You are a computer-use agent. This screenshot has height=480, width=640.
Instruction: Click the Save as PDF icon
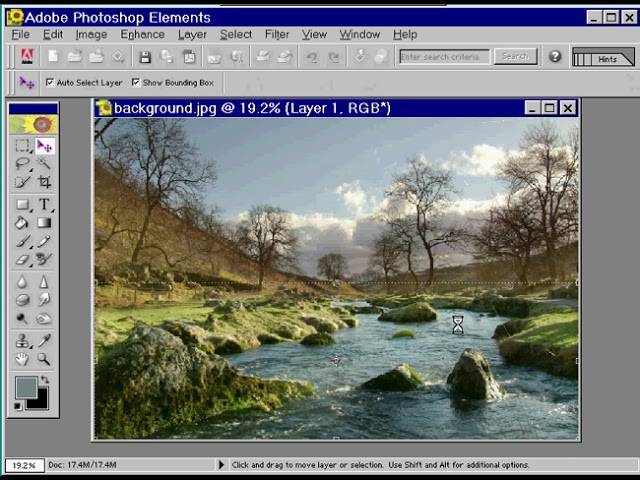(189, 57)
